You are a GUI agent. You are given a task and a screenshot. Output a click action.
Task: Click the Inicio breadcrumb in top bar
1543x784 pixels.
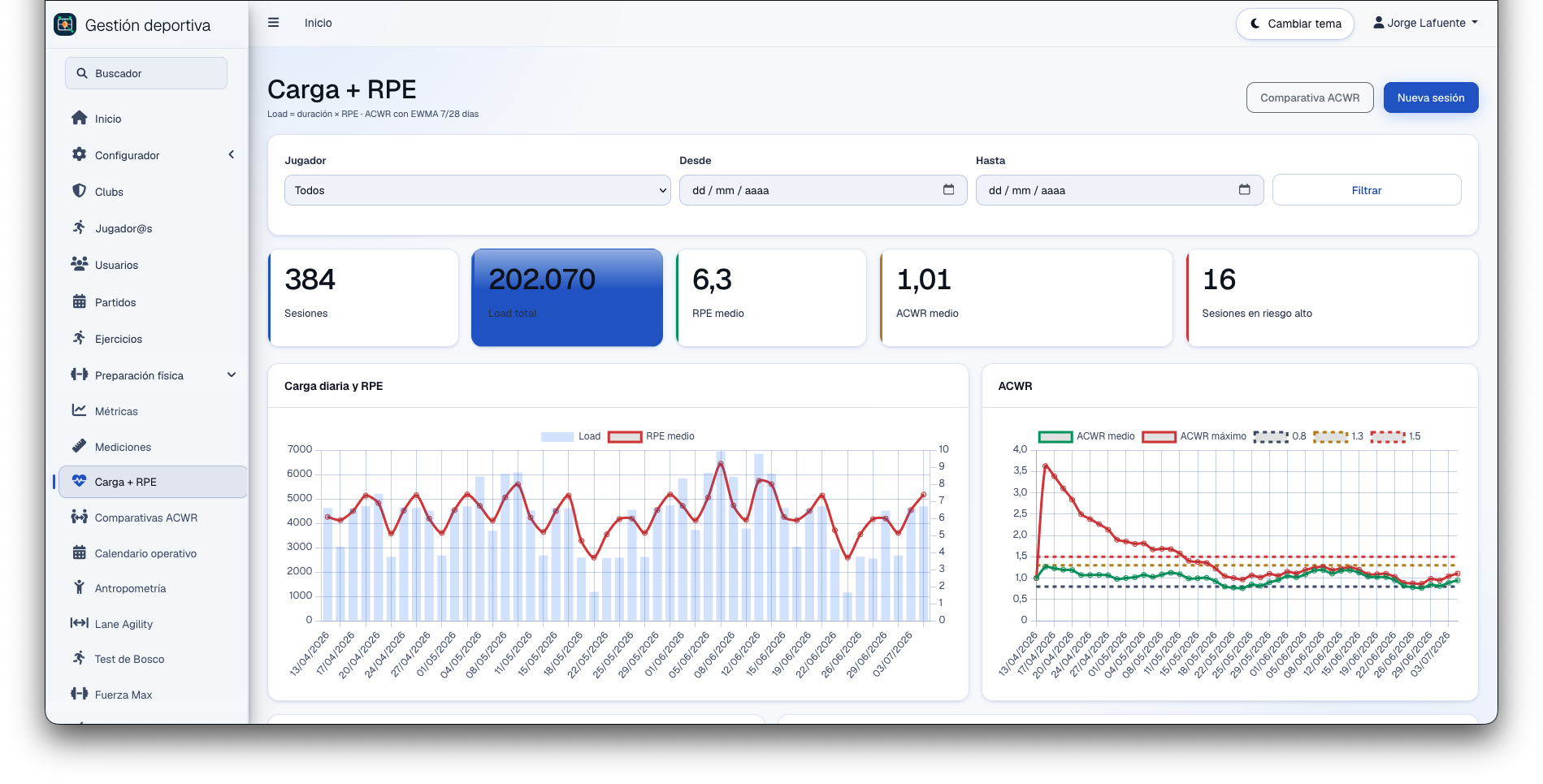[319, 23]
